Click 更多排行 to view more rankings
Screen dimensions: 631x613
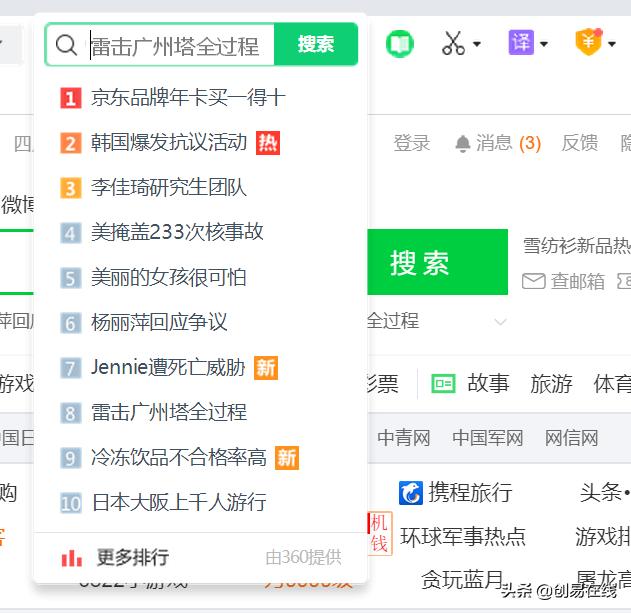click(x=133, y=558)
